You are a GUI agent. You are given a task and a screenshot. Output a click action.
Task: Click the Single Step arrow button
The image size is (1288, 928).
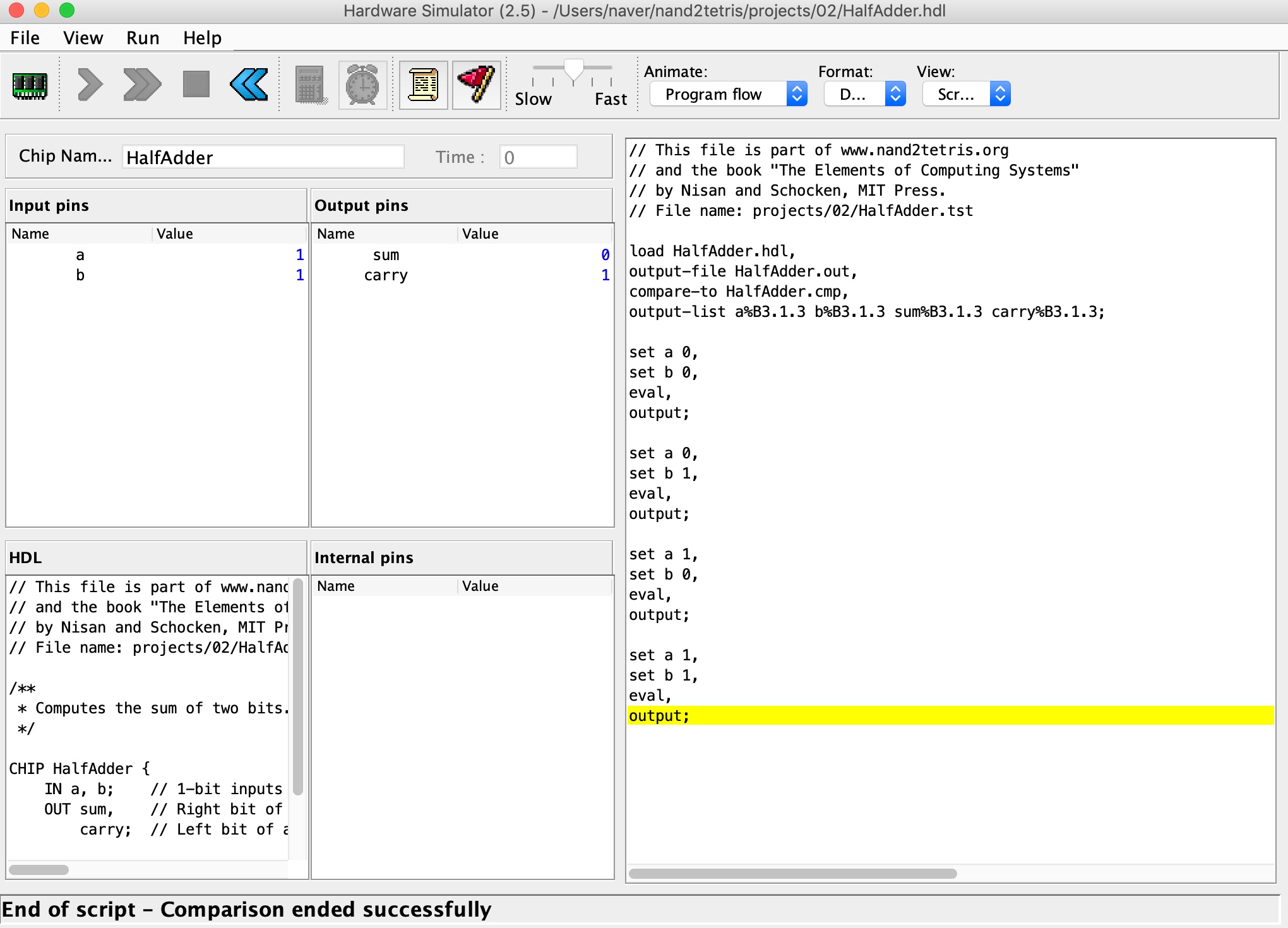(x=90, y=85)
